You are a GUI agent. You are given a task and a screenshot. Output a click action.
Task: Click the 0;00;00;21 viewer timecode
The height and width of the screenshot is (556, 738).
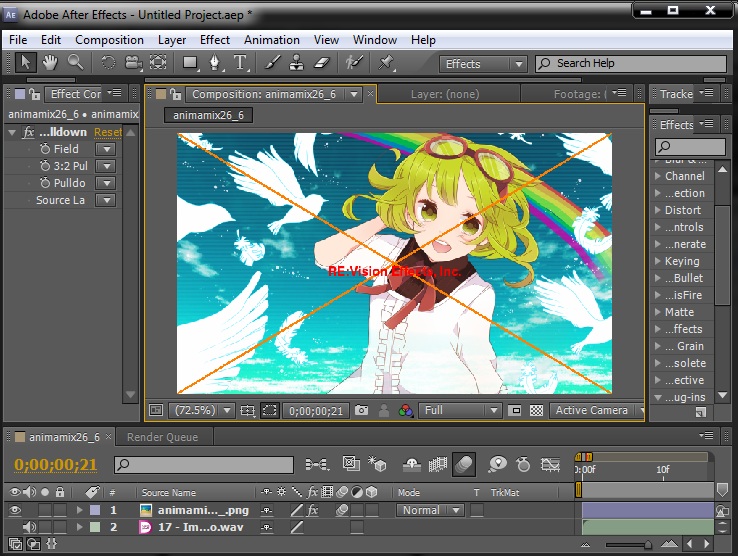pyautogui.click(x=316, y=411)
